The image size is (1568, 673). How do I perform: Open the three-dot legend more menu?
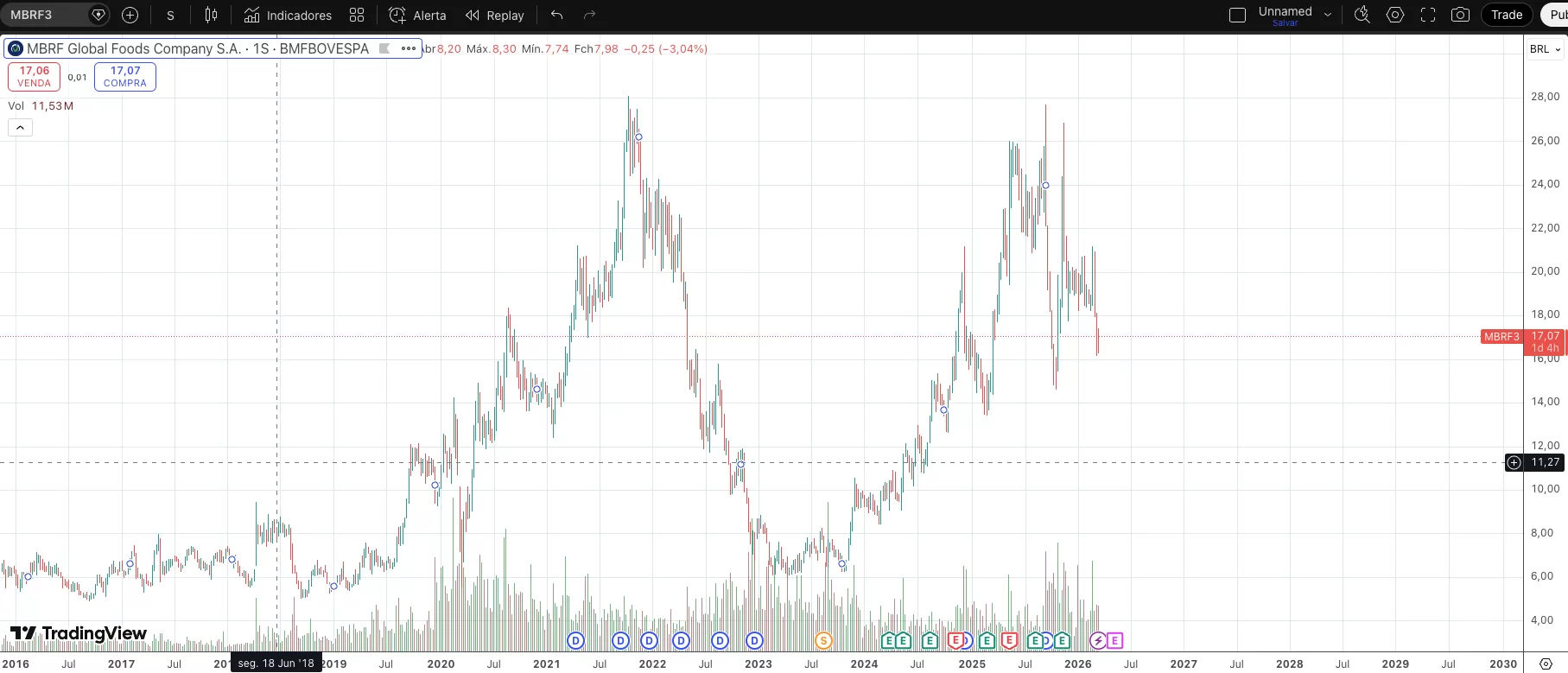coord(409,48)
